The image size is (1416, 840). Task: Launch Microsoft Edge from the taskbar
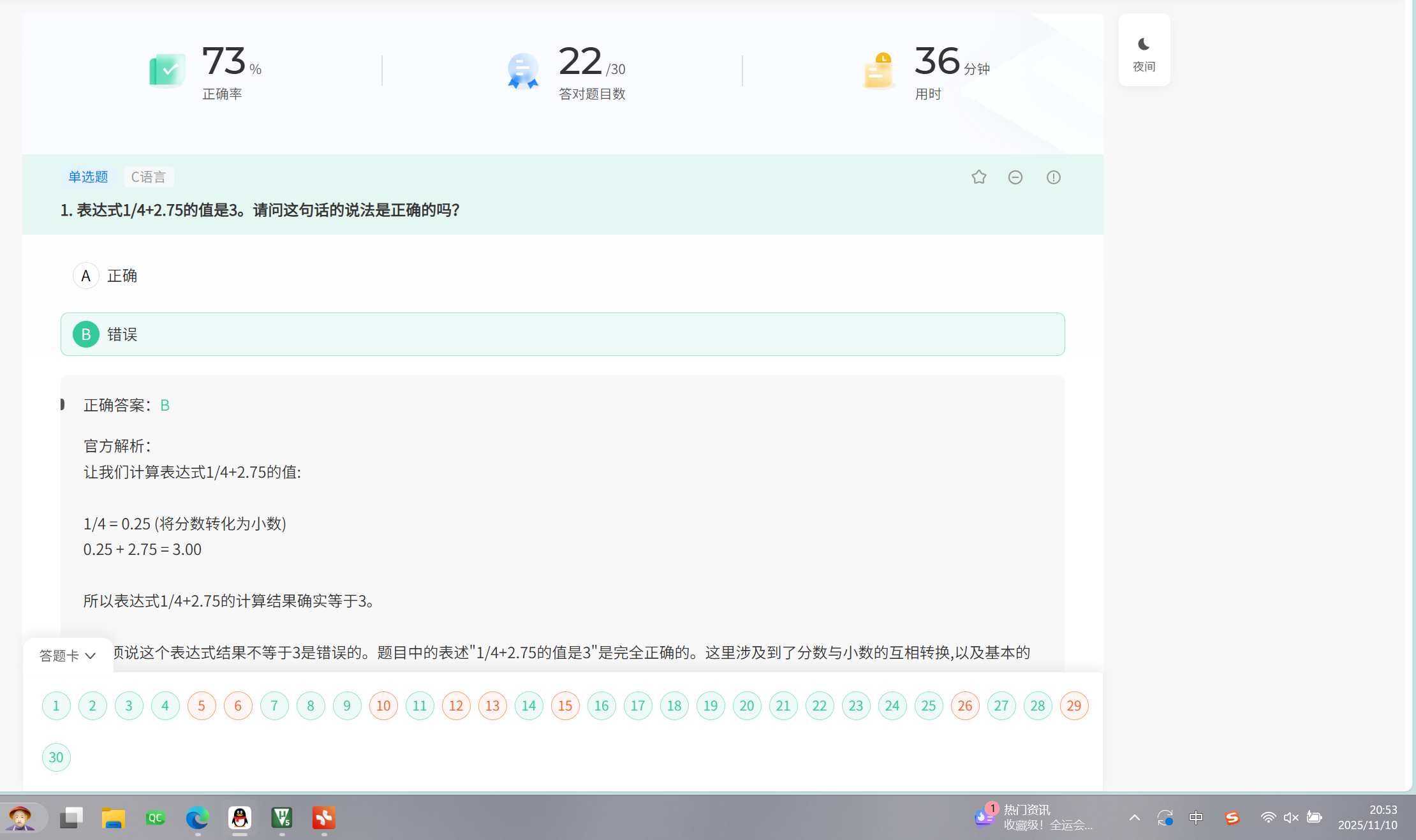(197, 818)
